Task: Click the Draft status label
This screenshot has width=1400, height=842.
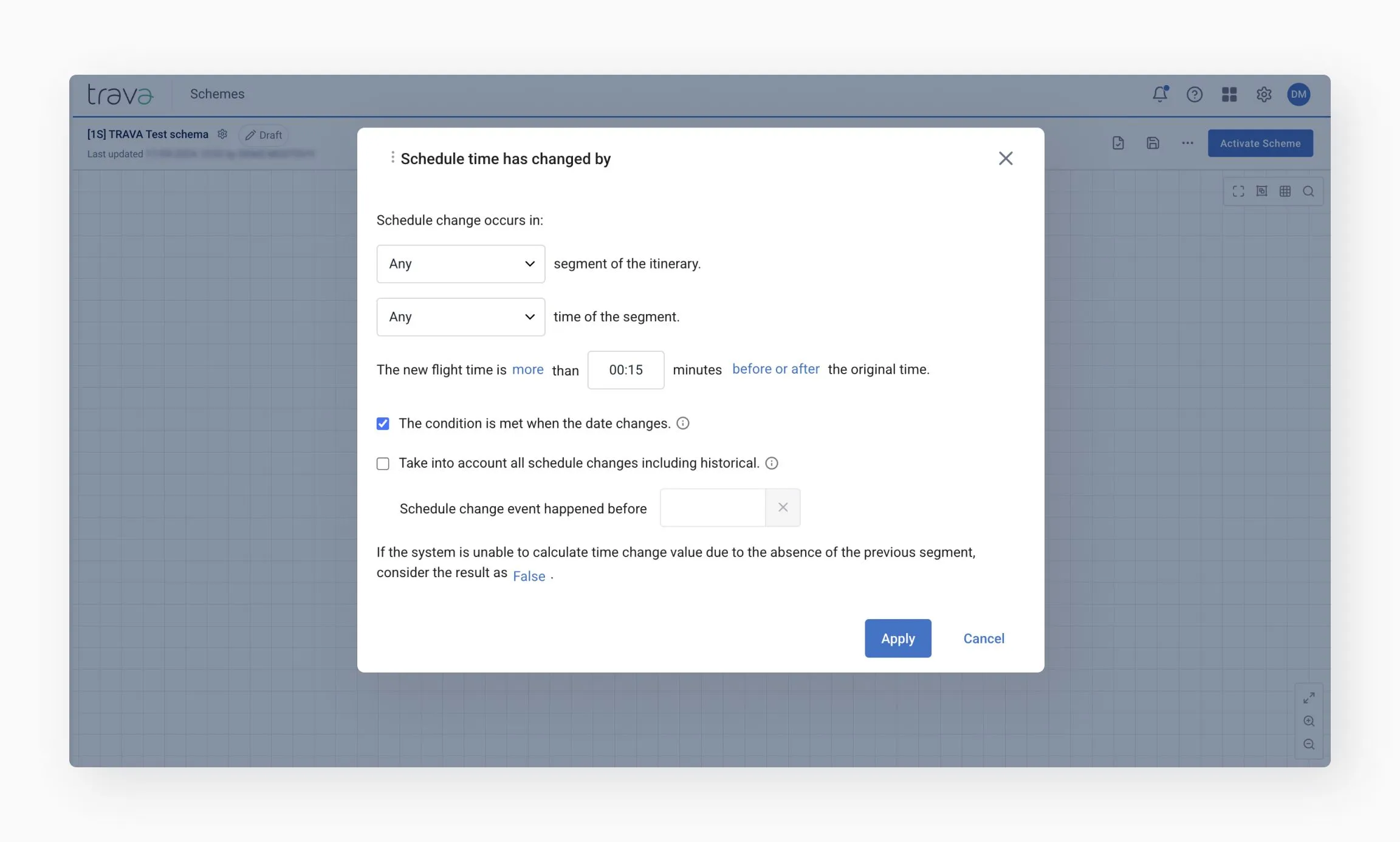Action: coord(264,135)
